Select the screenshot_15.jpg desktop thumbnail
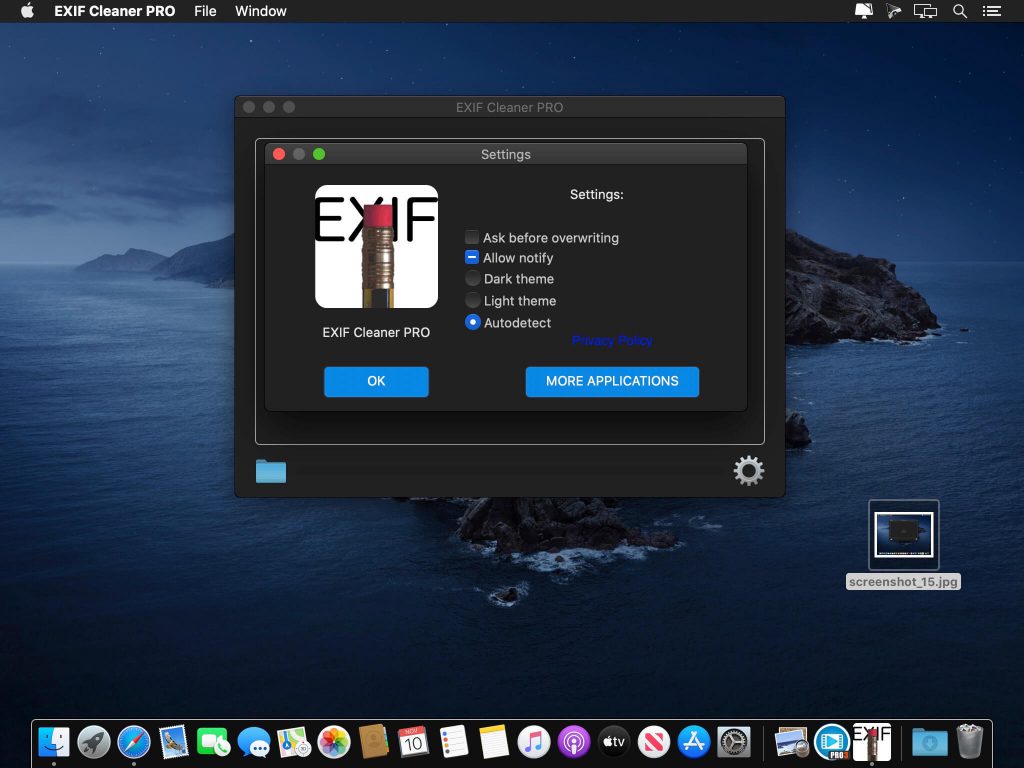Screen dimensions: 1024x768 (x=903, y=535)
